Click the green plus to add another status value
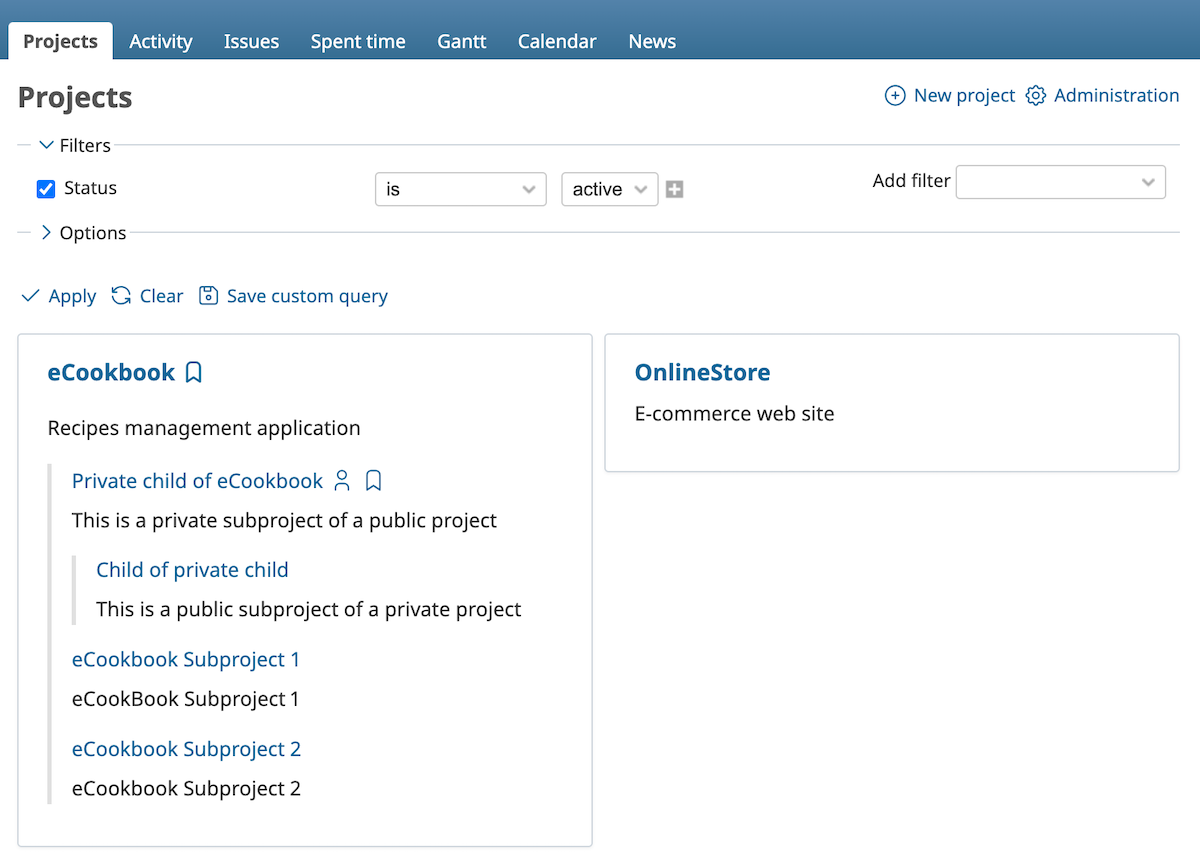The width and height of the screenshot is (1200, 868). coord(674,188)
